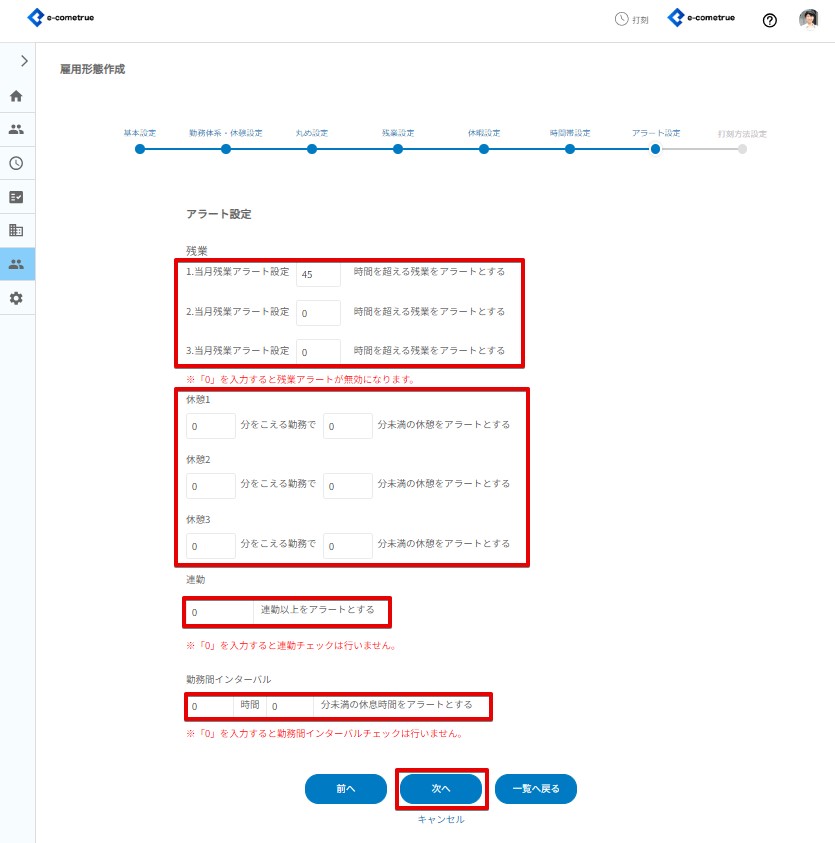Go to the 基本設定 step
This screenshot has height=843, width=835.
(140, 149)
